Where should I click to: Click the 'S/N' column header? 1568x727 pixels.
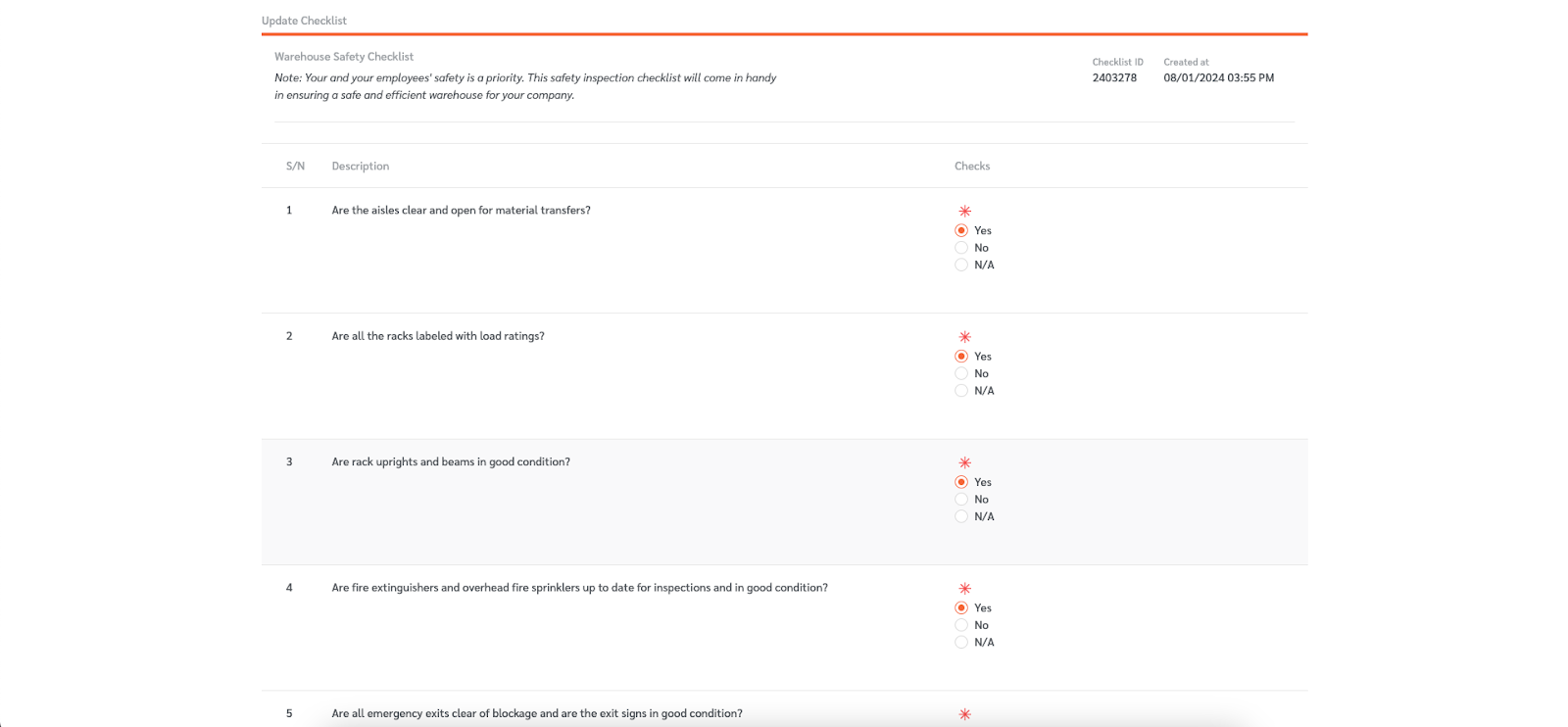(295, 167)
